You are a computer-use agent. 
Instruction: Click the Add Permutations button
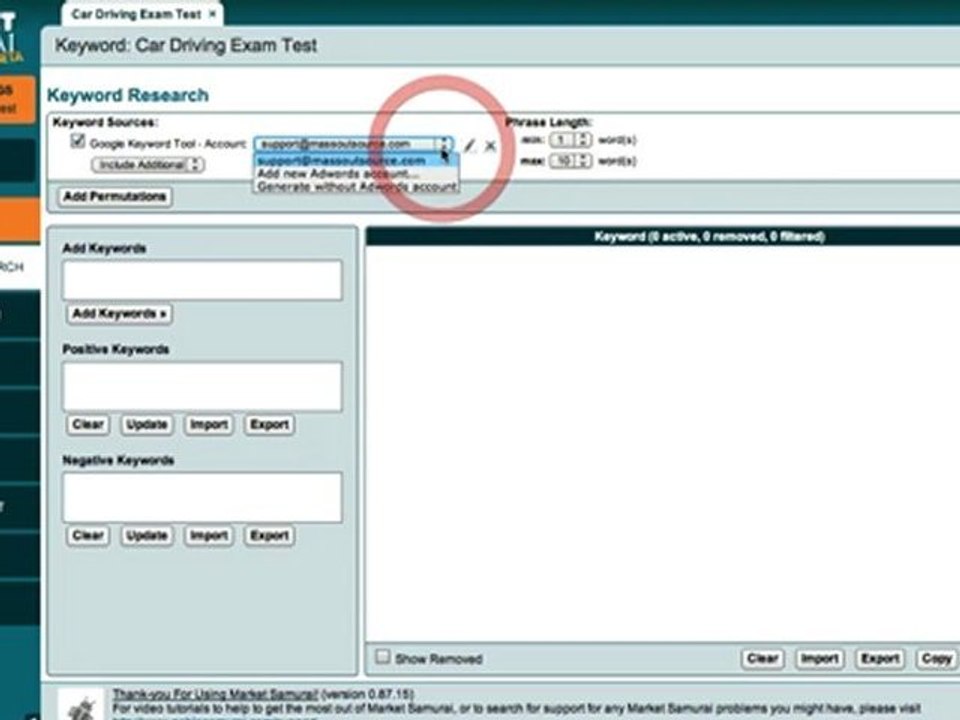coord(115,197)
